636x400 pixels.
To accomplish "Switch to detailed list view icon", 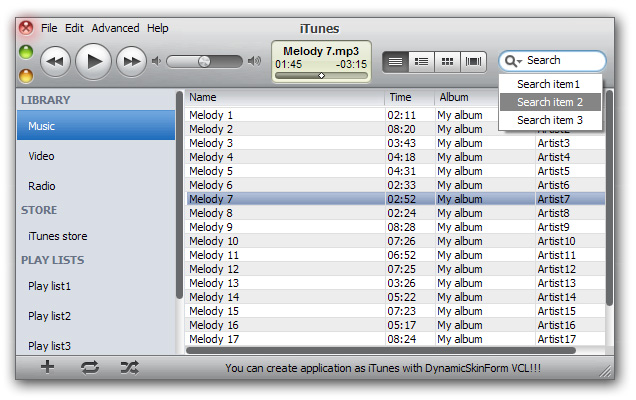I will (x=421, y=62).
